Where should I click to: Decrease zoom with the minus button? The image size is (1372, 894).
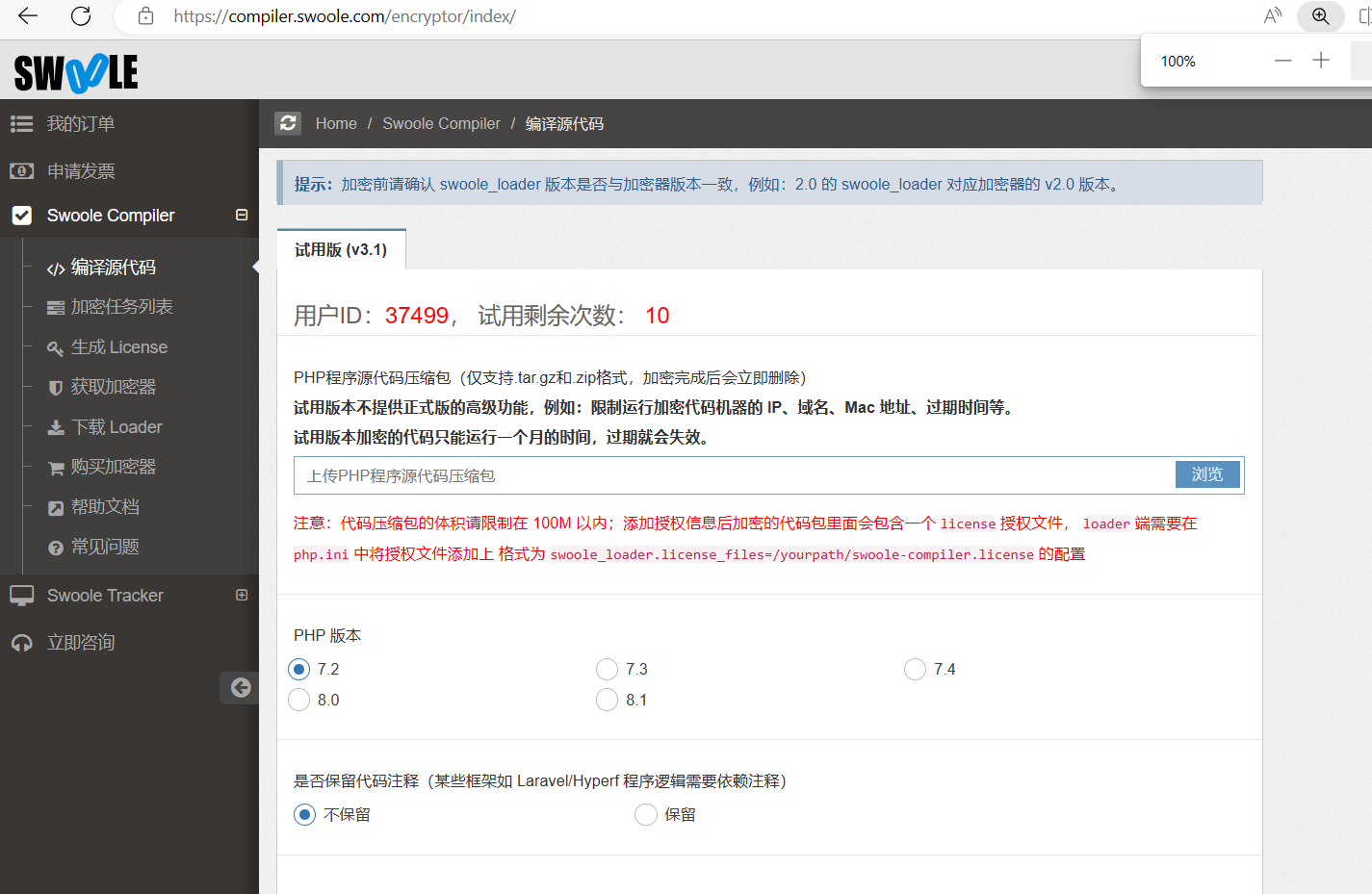[1282, 61]
